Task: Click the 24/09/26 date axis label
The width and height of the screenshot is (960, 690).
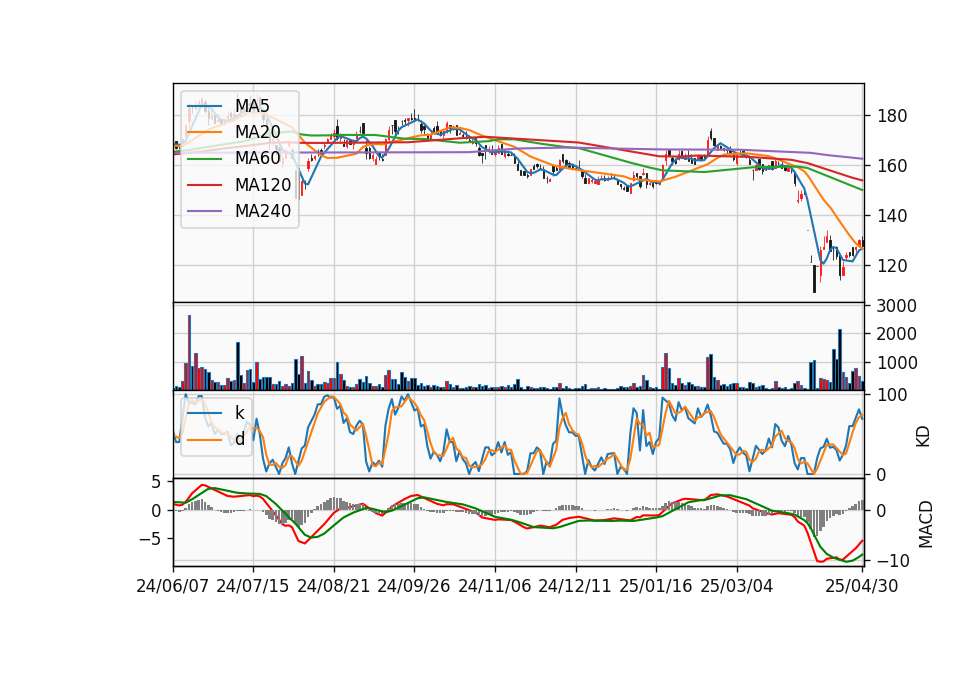Action: click(414, 586)
